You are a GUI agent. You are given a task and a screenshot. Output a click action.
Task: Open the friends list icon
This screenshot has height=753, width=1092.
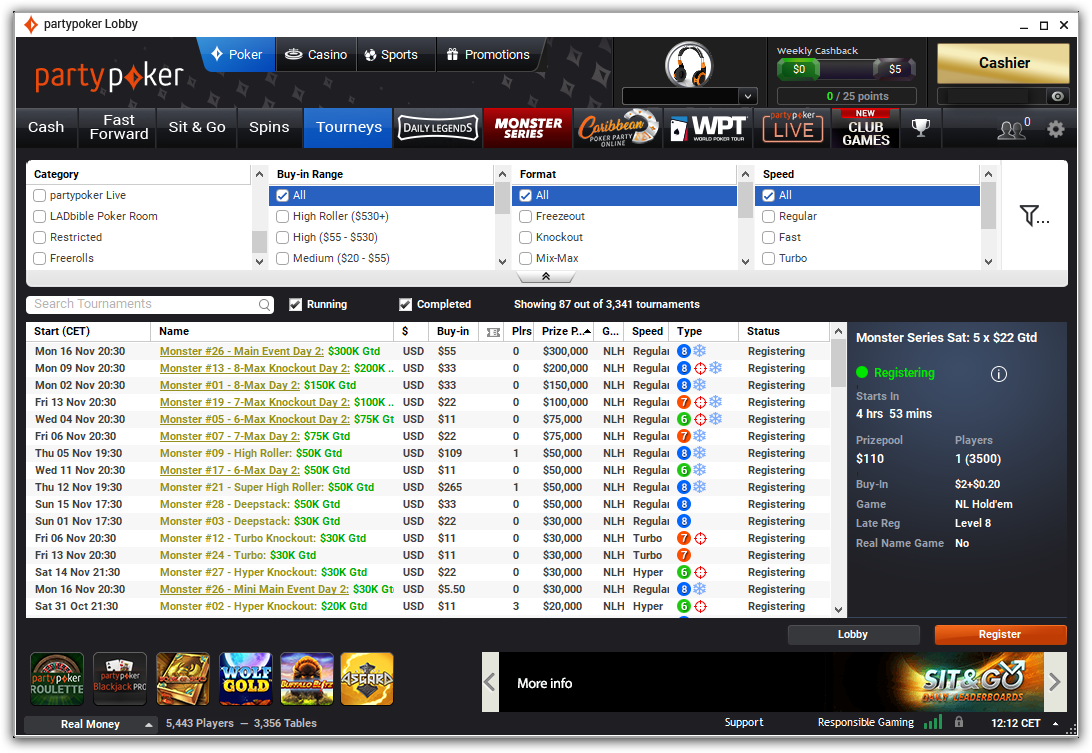pyautogui.click(x=1012, y=129)
